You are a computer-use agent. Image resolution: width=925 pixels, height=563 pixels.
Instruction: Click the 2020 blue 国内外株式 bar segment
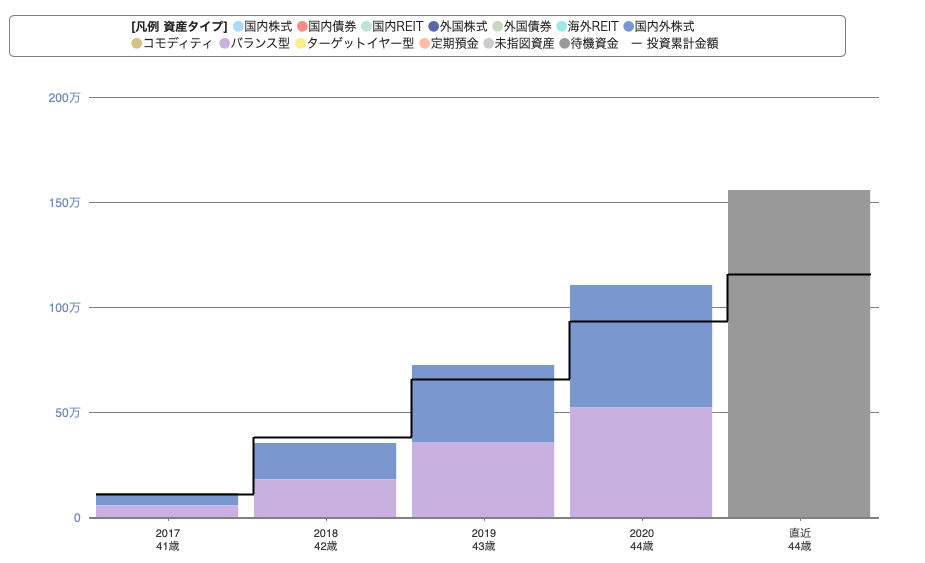(641, 346)
